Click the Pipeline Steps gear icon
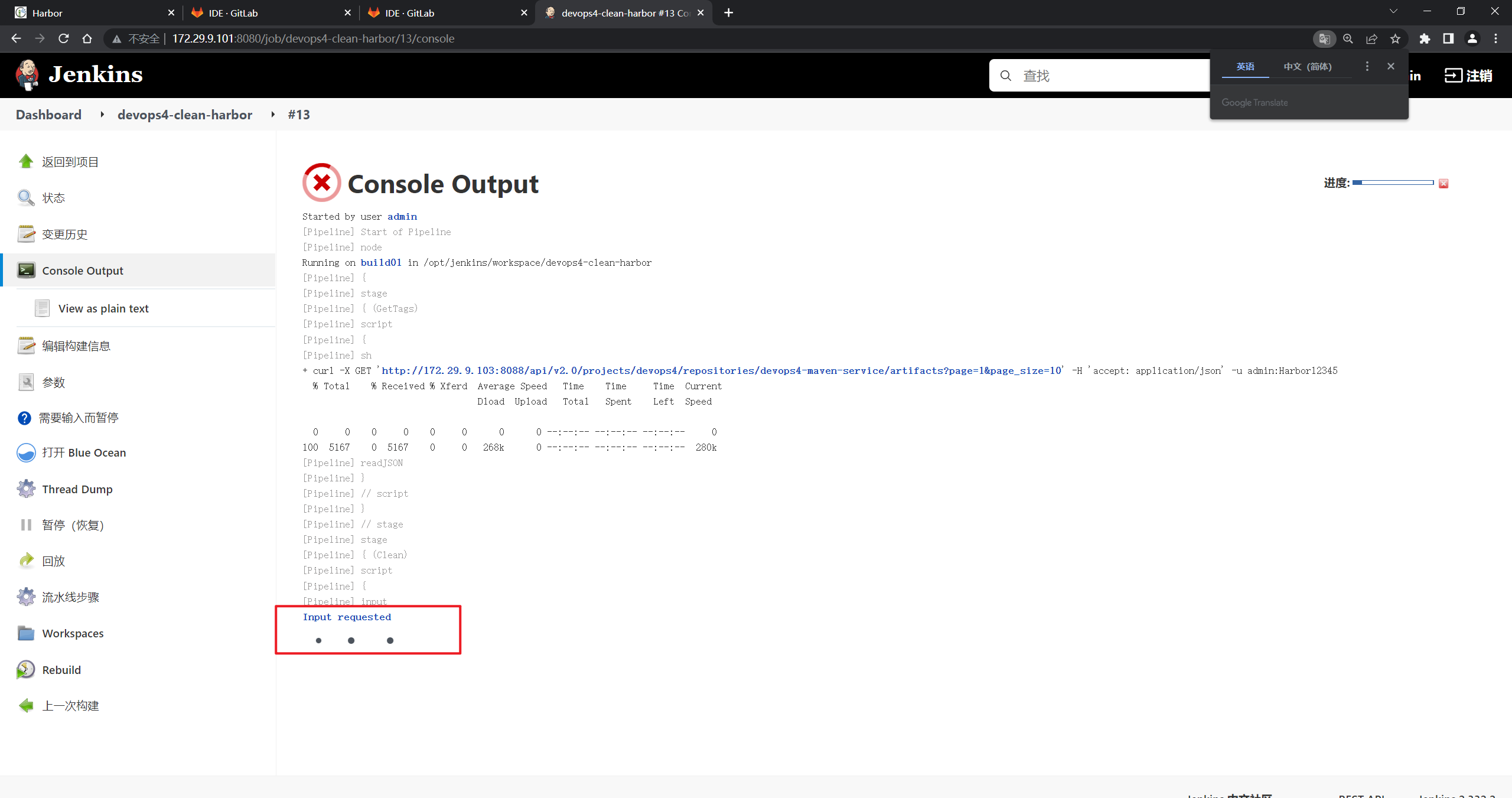This screenshot has width=1512, height=798. (x=26, y=597)
